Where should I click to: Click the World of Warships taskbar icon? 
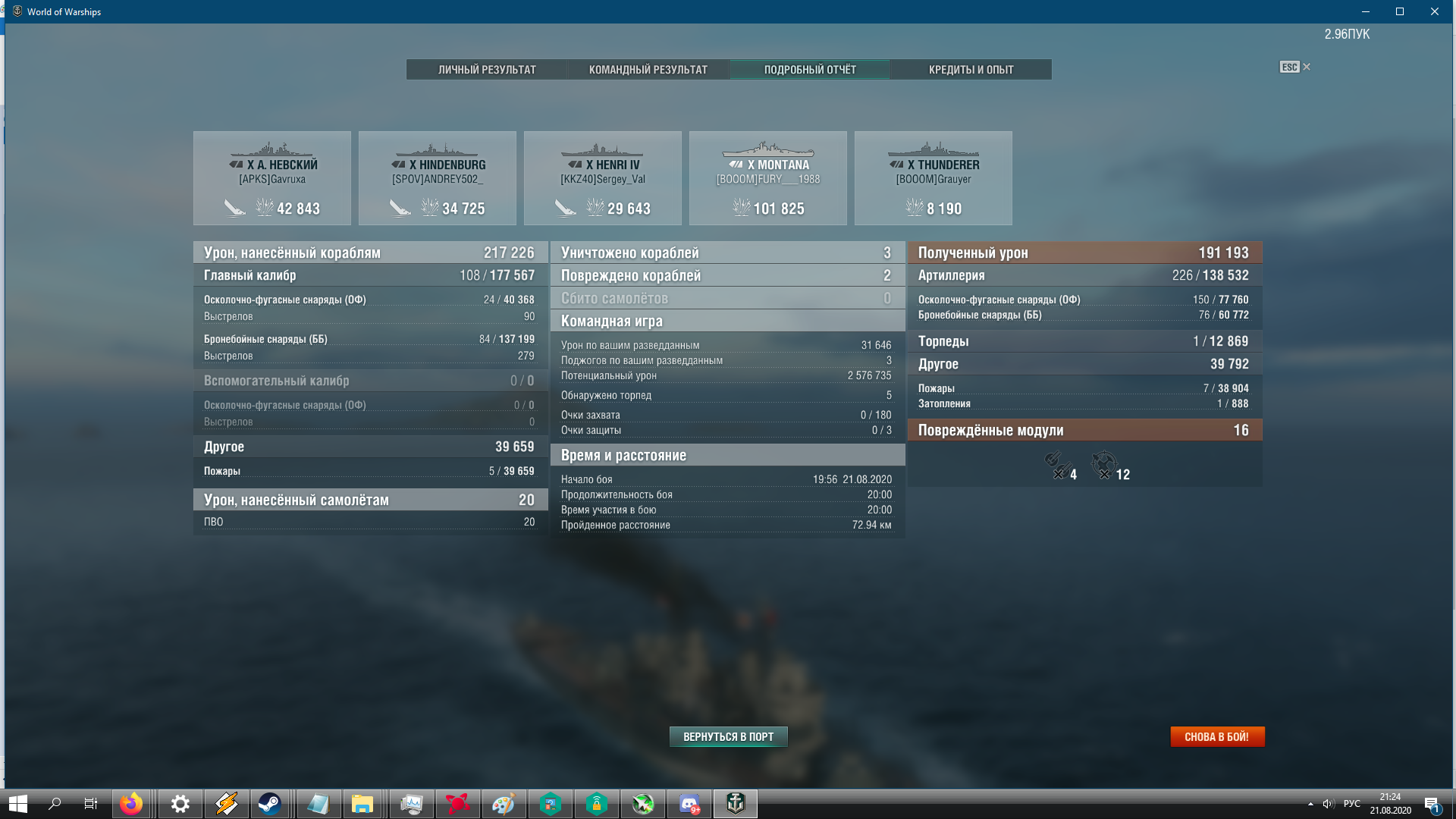[736, 804]
